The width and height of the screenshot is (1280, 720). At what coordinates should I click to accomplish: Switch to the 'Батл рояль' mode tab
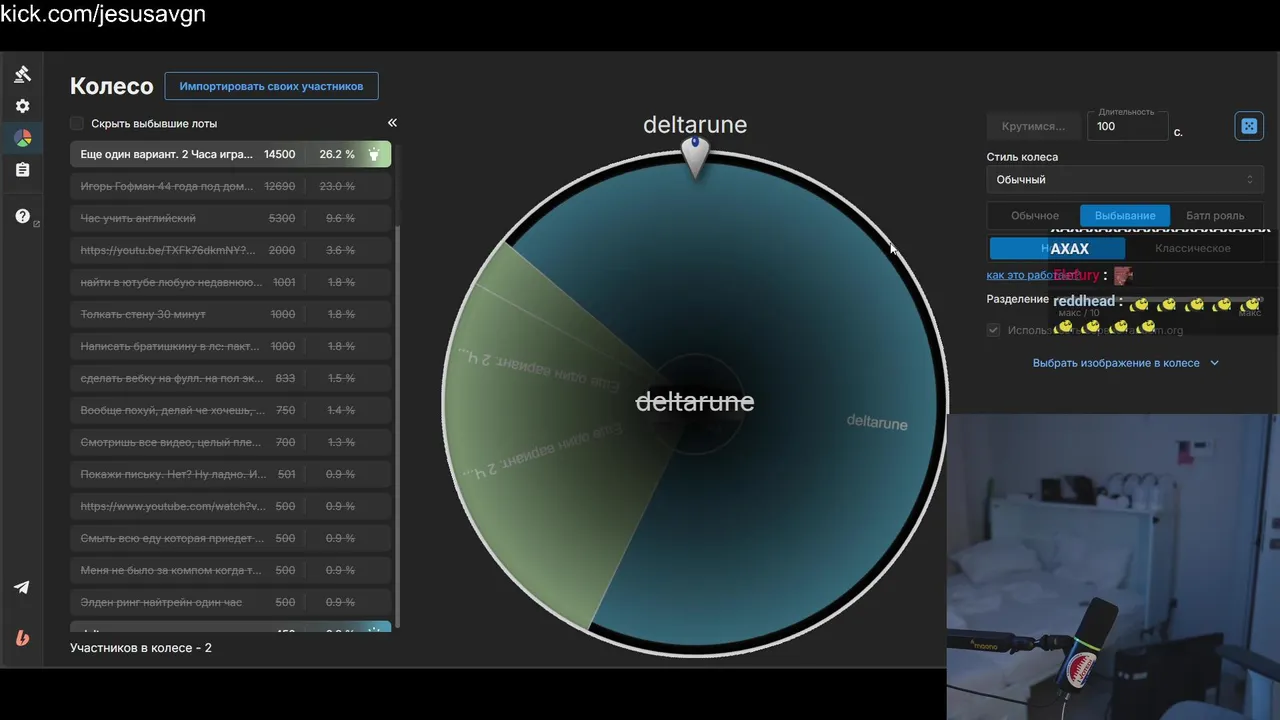tap(1215, 216)
